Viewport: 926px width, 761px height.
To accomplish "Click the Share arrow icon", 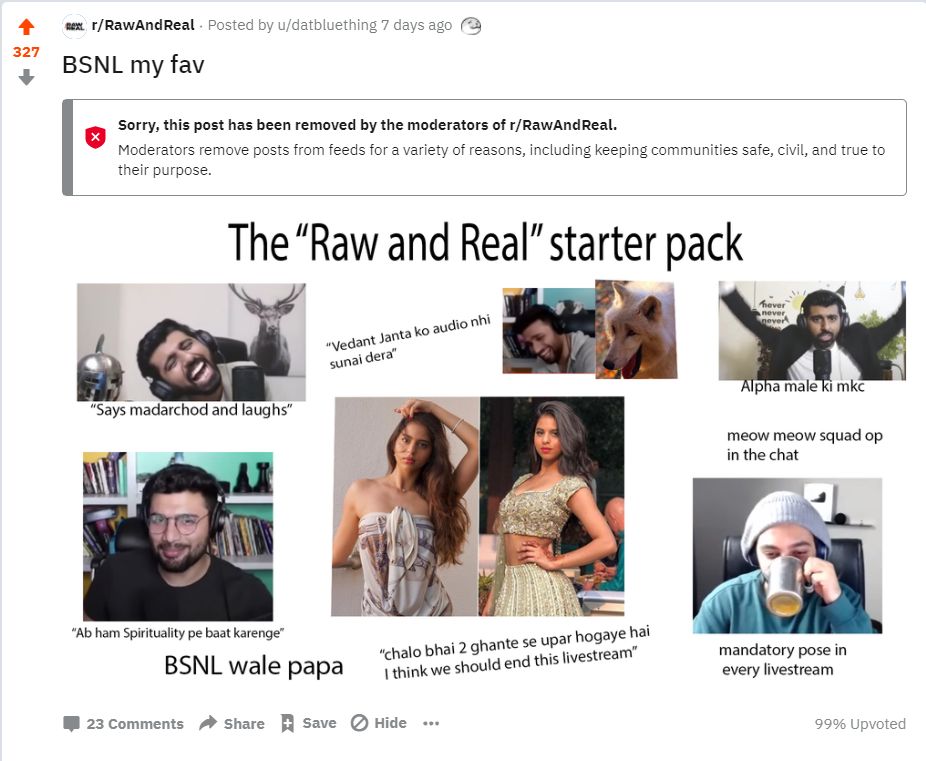I will (208, 723).
